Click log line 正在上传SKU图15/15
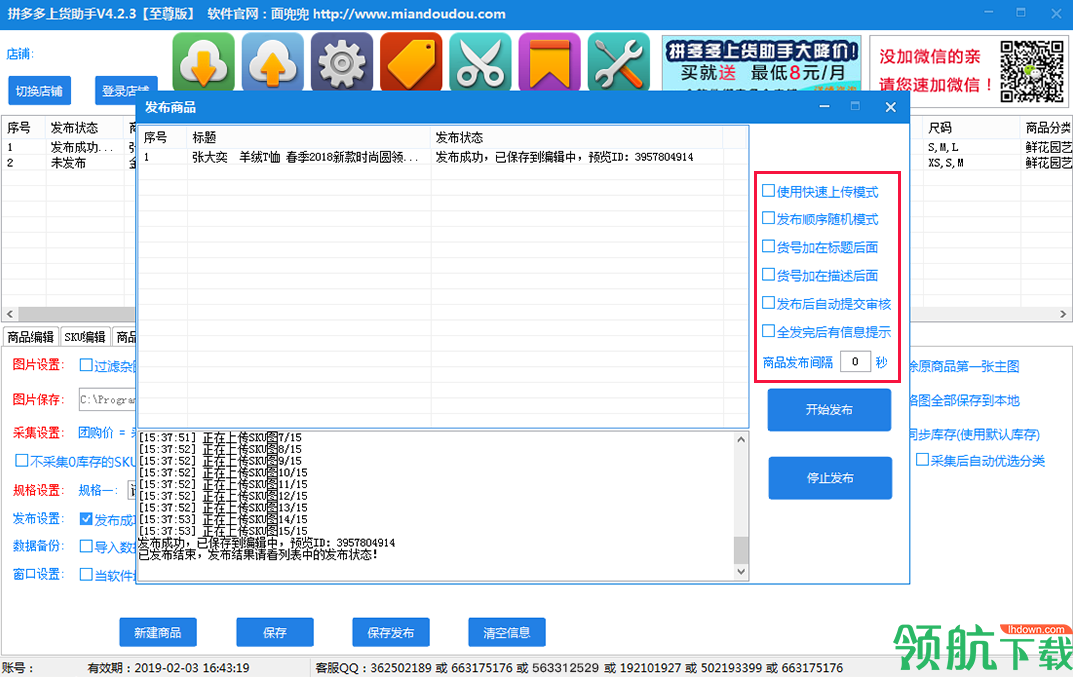1073x677 pixels. (x=223, y=531)
